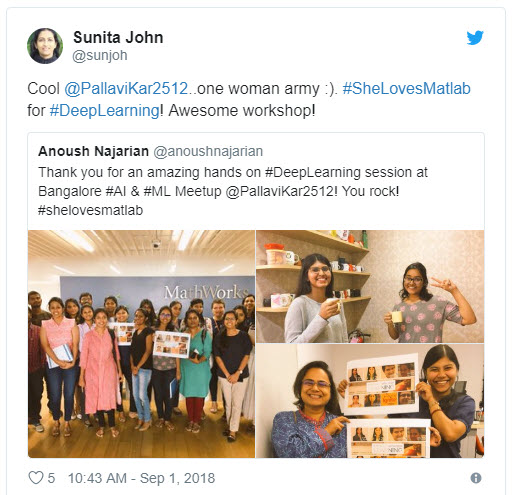The image size is (512, 495).
Task: Open Sunita John's profile avatar
Action: pos(45,46)
